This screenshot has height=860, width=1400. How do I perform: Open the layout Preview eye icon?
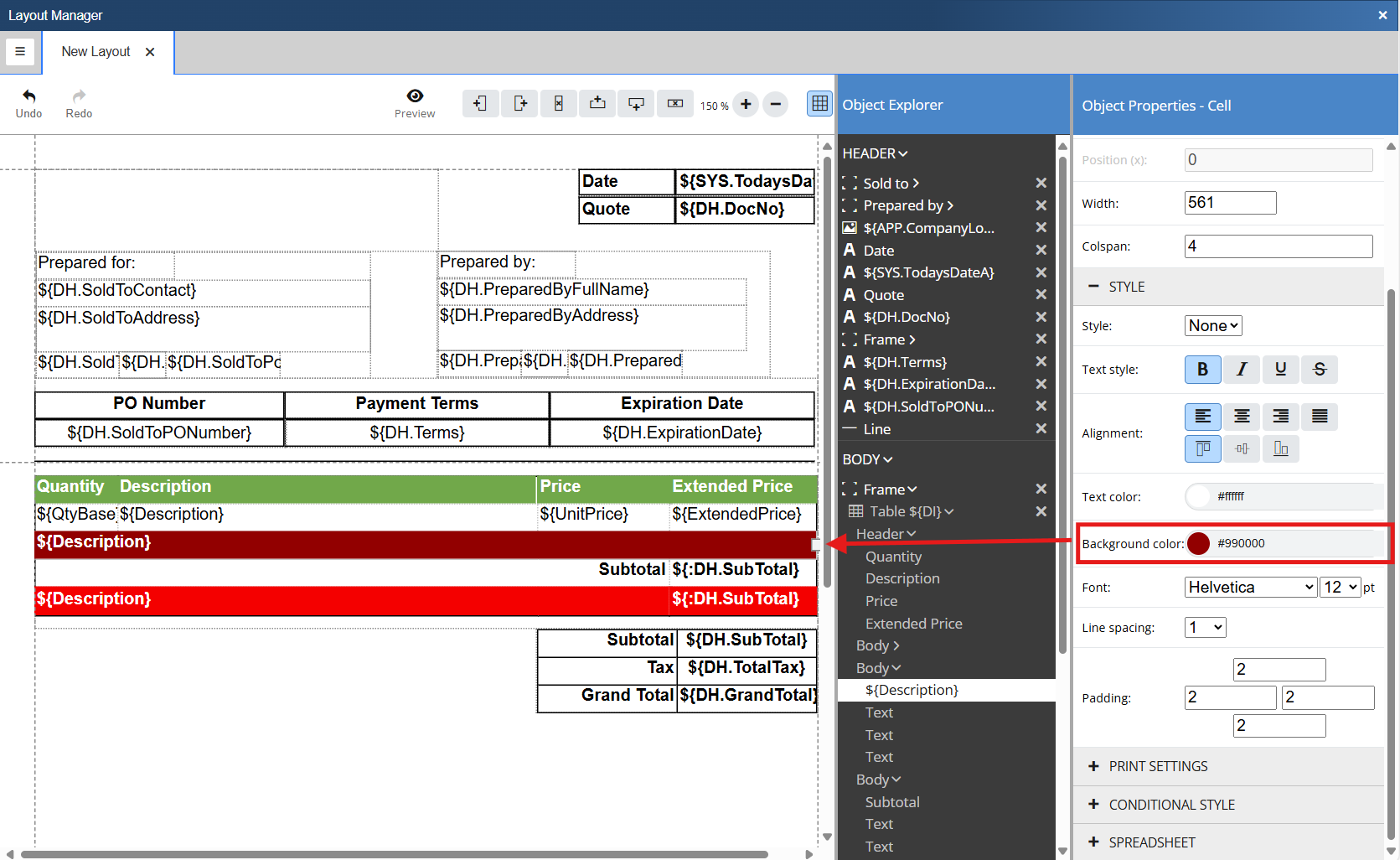pyautogui.click(x=415, y=96)
